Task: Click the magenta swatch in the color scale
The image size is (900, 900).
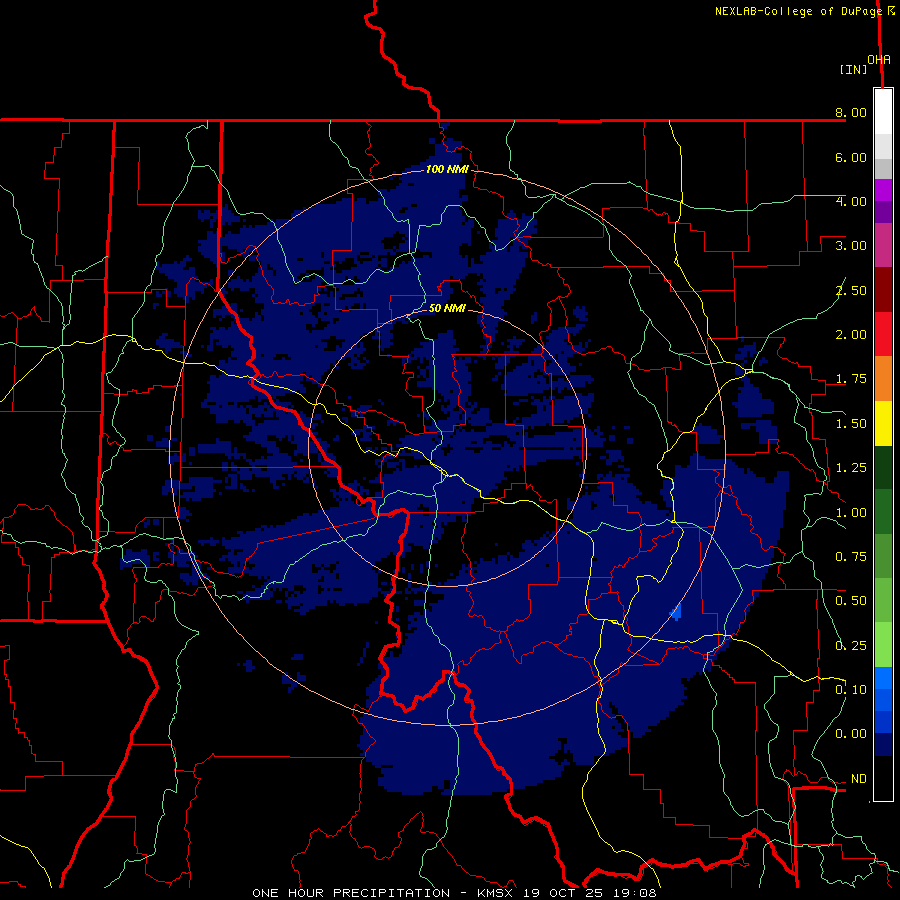Action: [x=883, y=190]
